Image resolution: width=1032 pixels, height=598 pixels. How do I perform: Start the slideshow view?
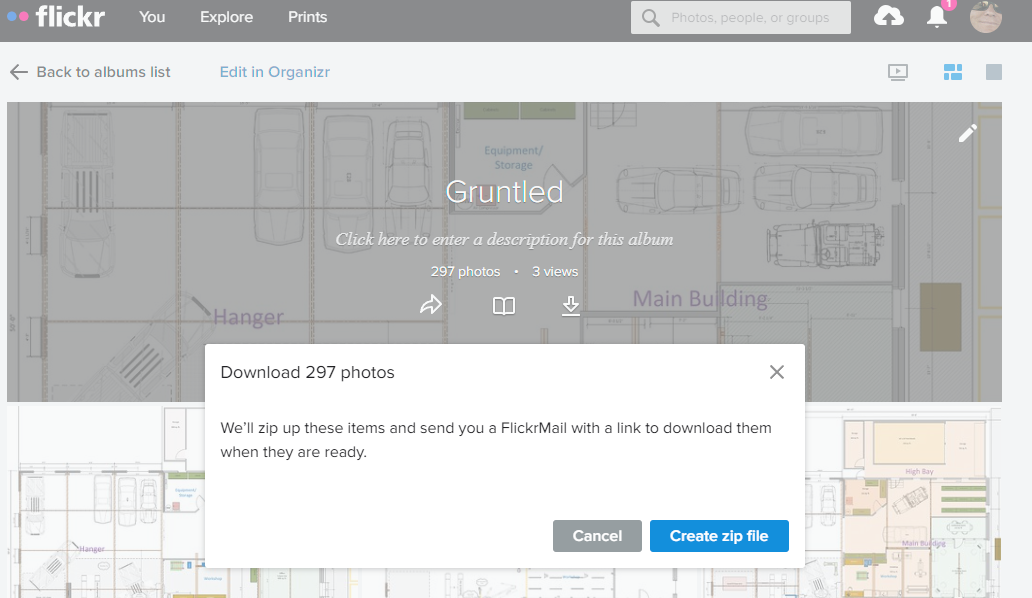pos(898,72)
